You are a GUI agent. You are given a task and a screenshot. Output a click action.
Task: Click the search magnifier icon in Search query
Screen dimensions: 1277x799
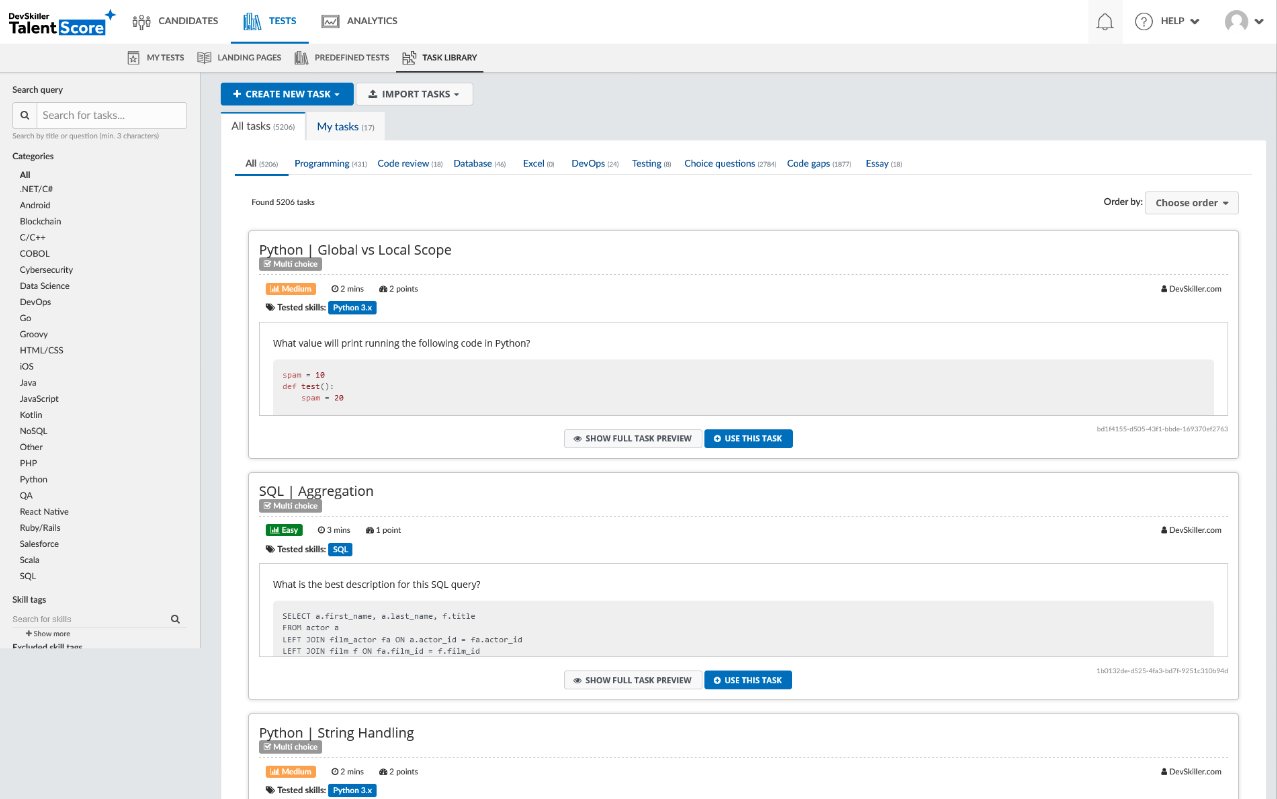[24, 115]
